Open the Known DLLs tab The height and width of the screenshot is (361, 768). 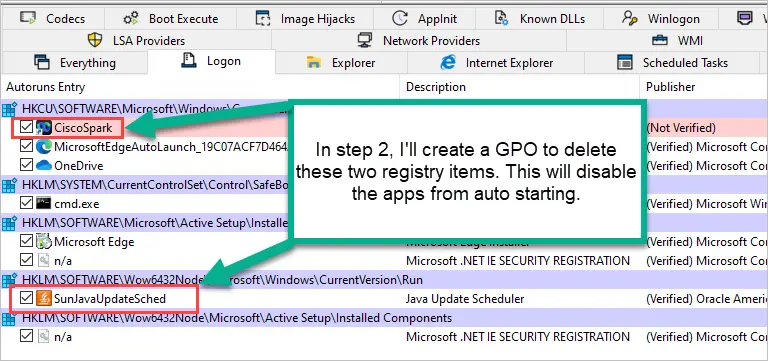[539, 19]
